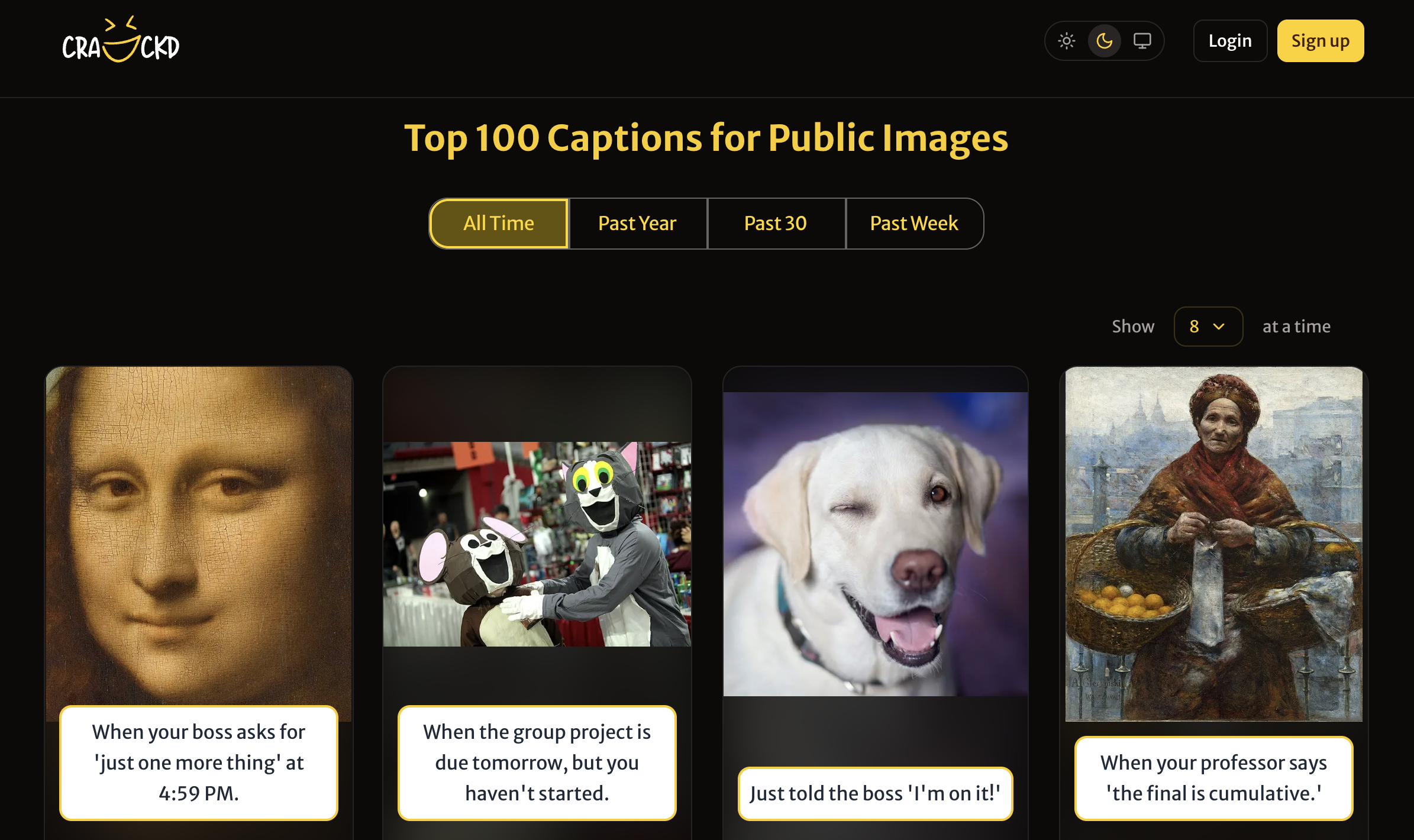Switch to light theme sun icon
This screenshot has width=1414, height=840.
(1066, 41)
